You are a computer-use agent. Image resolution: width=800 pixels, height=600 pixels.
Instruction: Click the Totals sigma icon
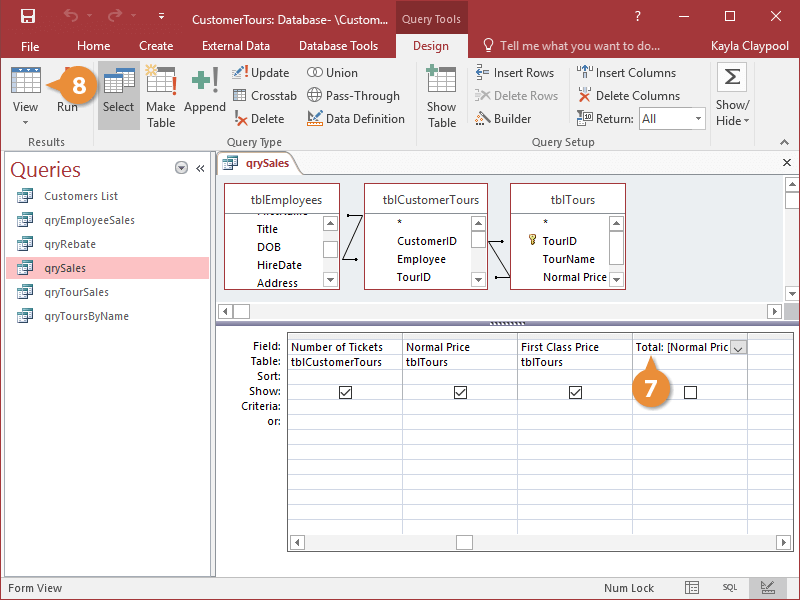(732, 78)
